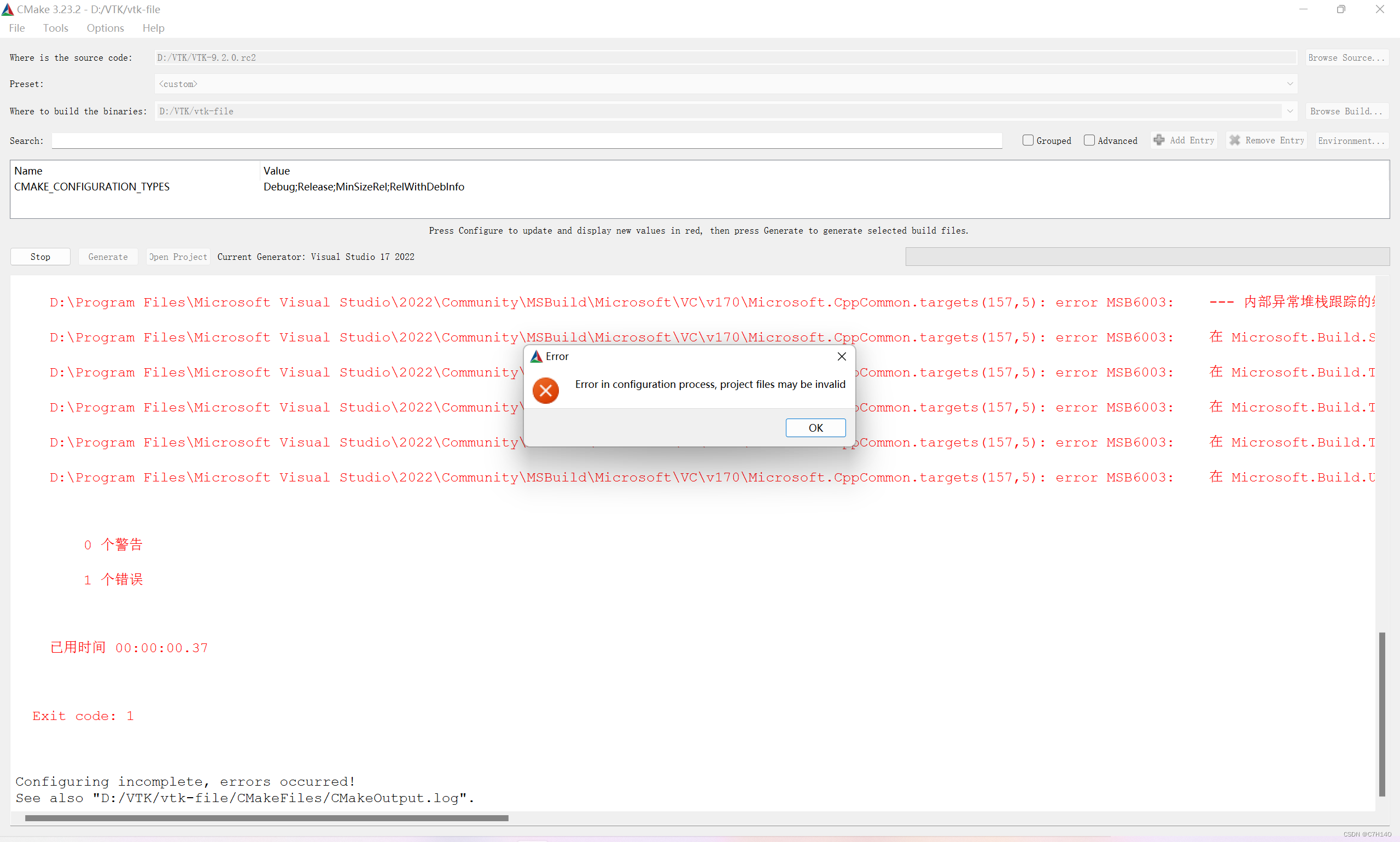Enable the Advanced checkbox
Viewport: 1400px width, 842px height.
pyautogui.click(x=1089, y=140)
